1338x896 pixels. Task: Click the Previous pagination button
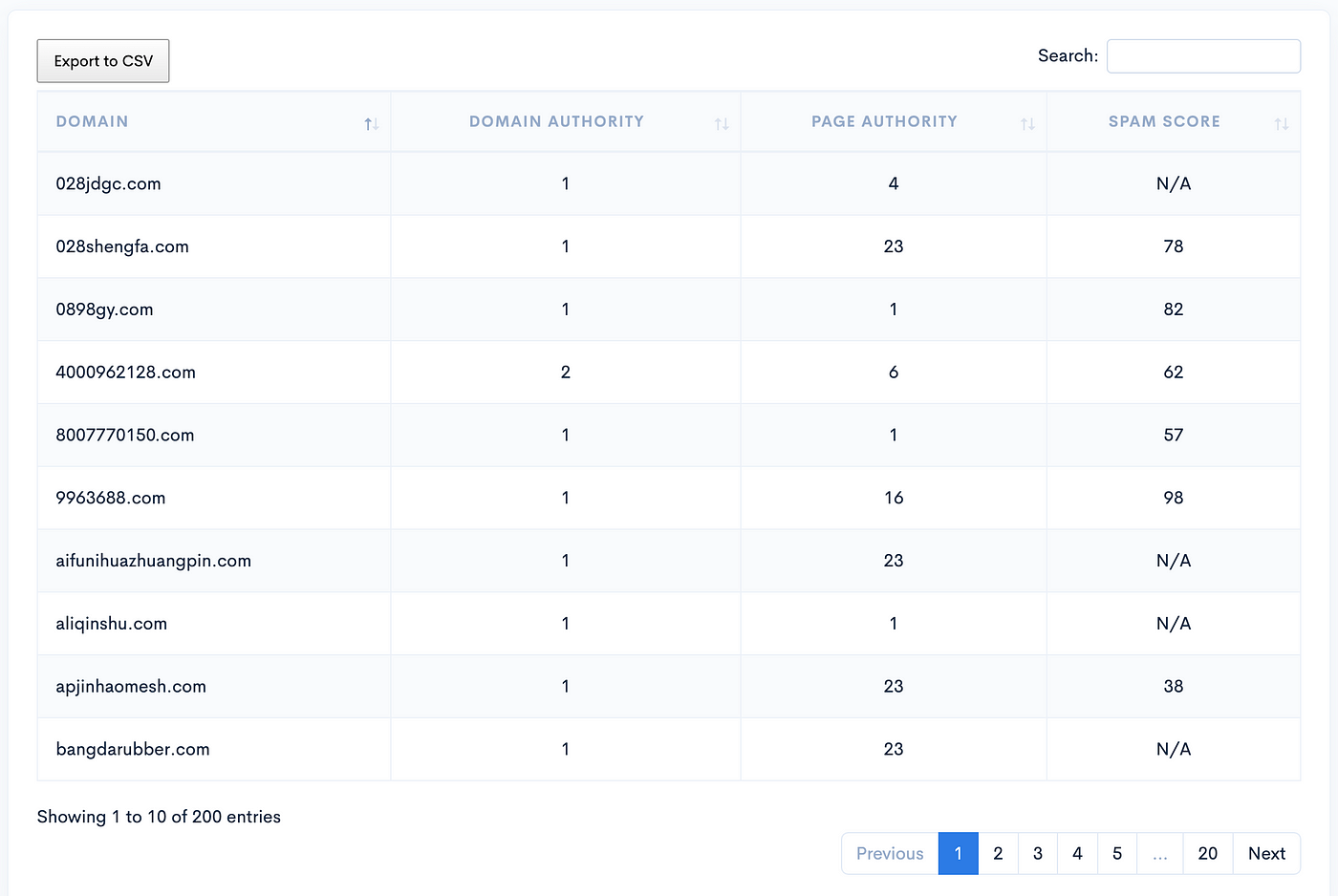[x=890, y=853]
